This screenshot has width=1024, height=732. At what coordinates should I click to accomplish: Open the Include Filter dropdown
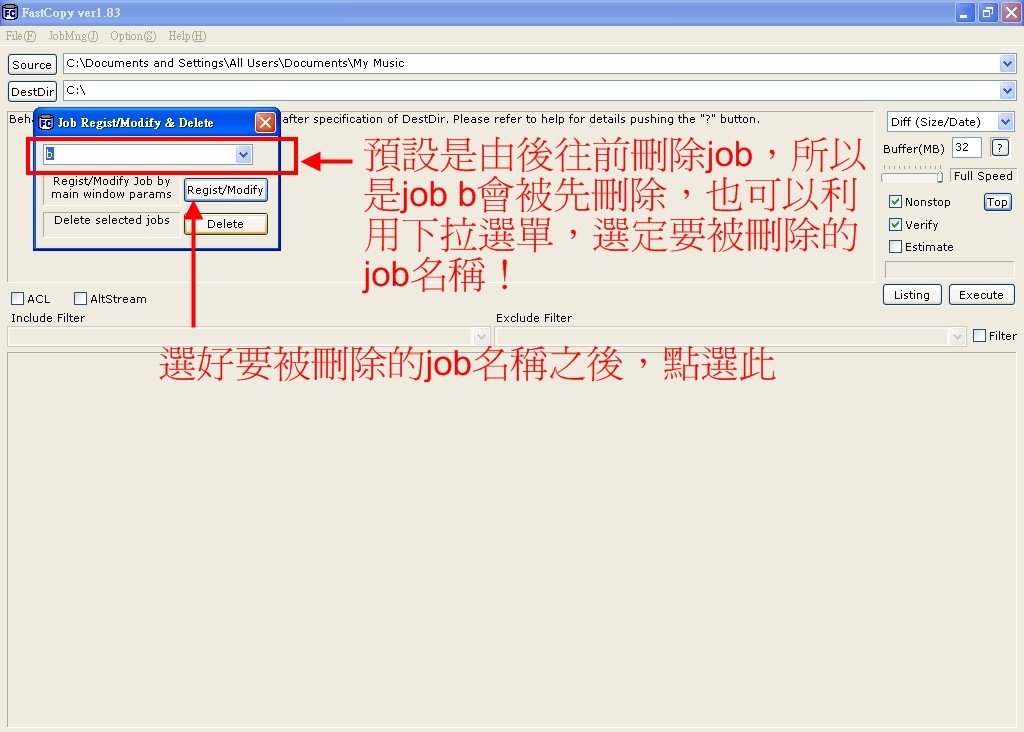pyautogui.click(x=481, y=337)
